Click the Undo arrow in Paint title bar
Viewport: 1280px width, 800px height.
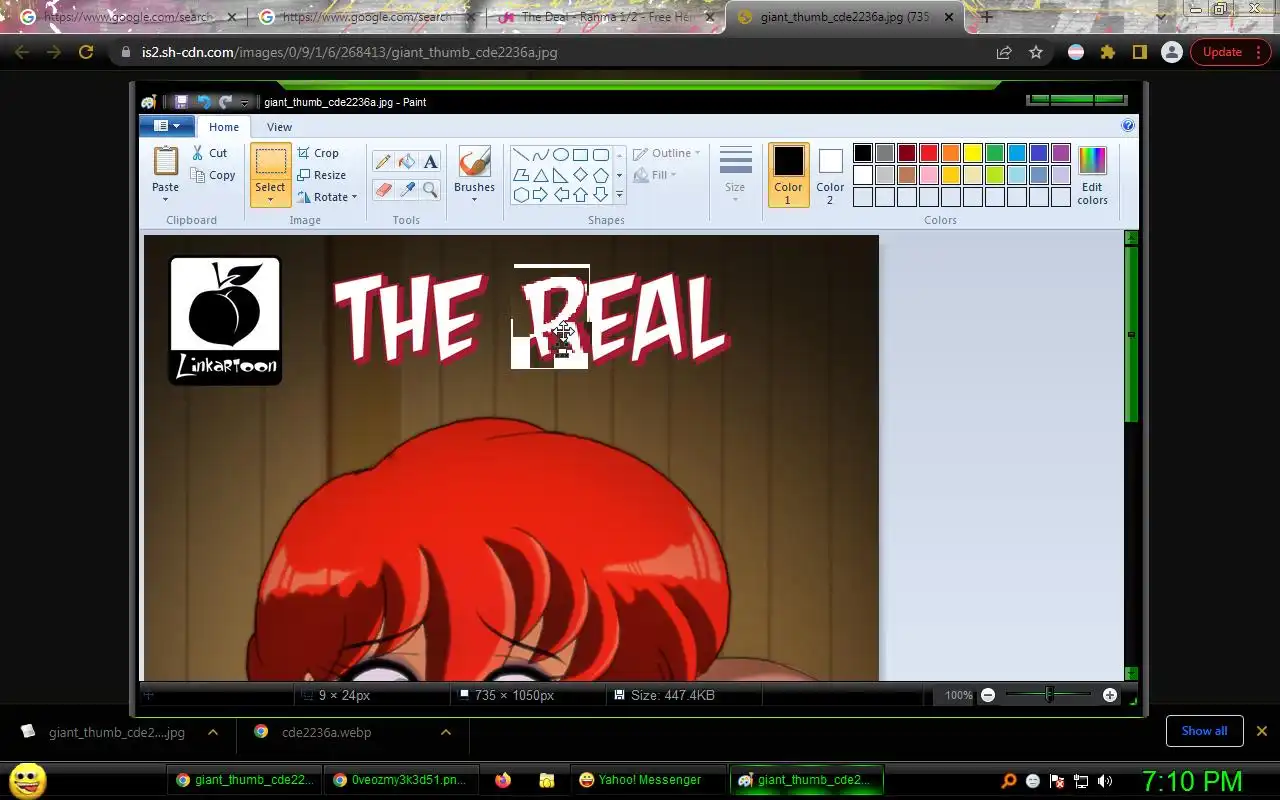pos(204,102)
